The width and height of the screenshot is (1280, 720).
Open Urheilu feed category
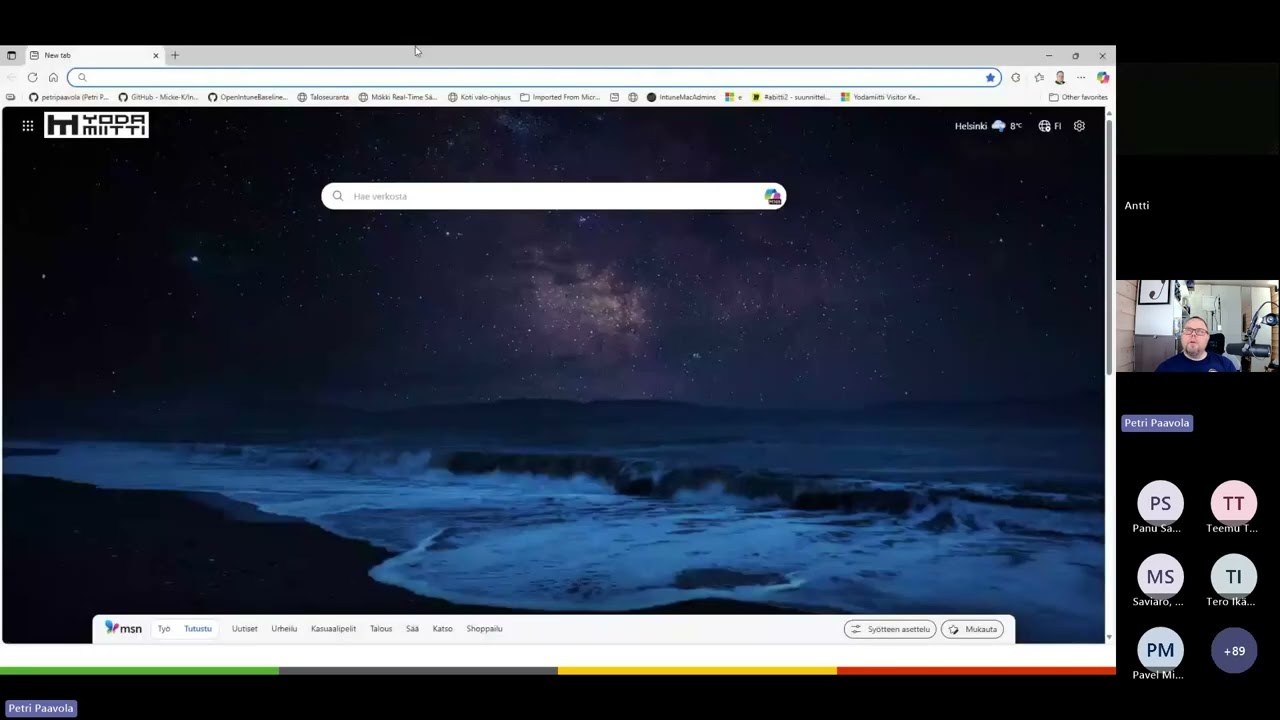coord(284,629)
